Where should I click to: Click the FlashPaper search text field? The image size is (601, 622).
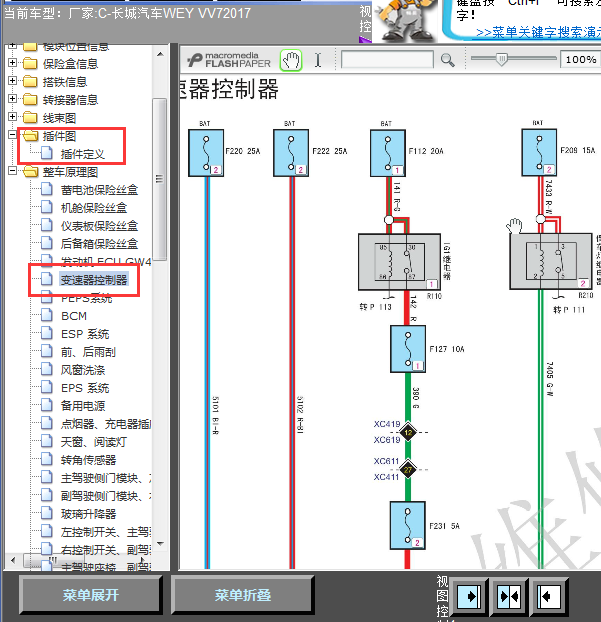[x=387, y=60]
